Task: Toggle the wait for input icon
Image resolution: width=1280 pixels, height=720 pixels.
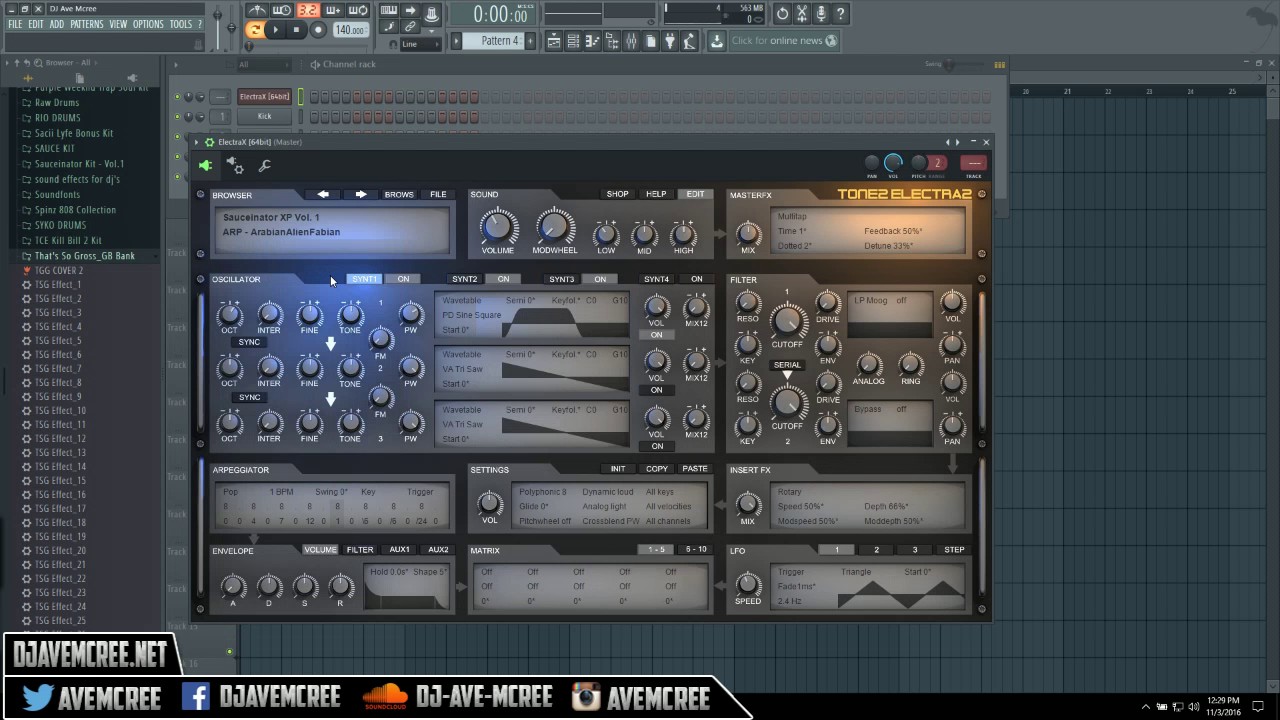Action: pyautogui.click(x=282, y=11)
